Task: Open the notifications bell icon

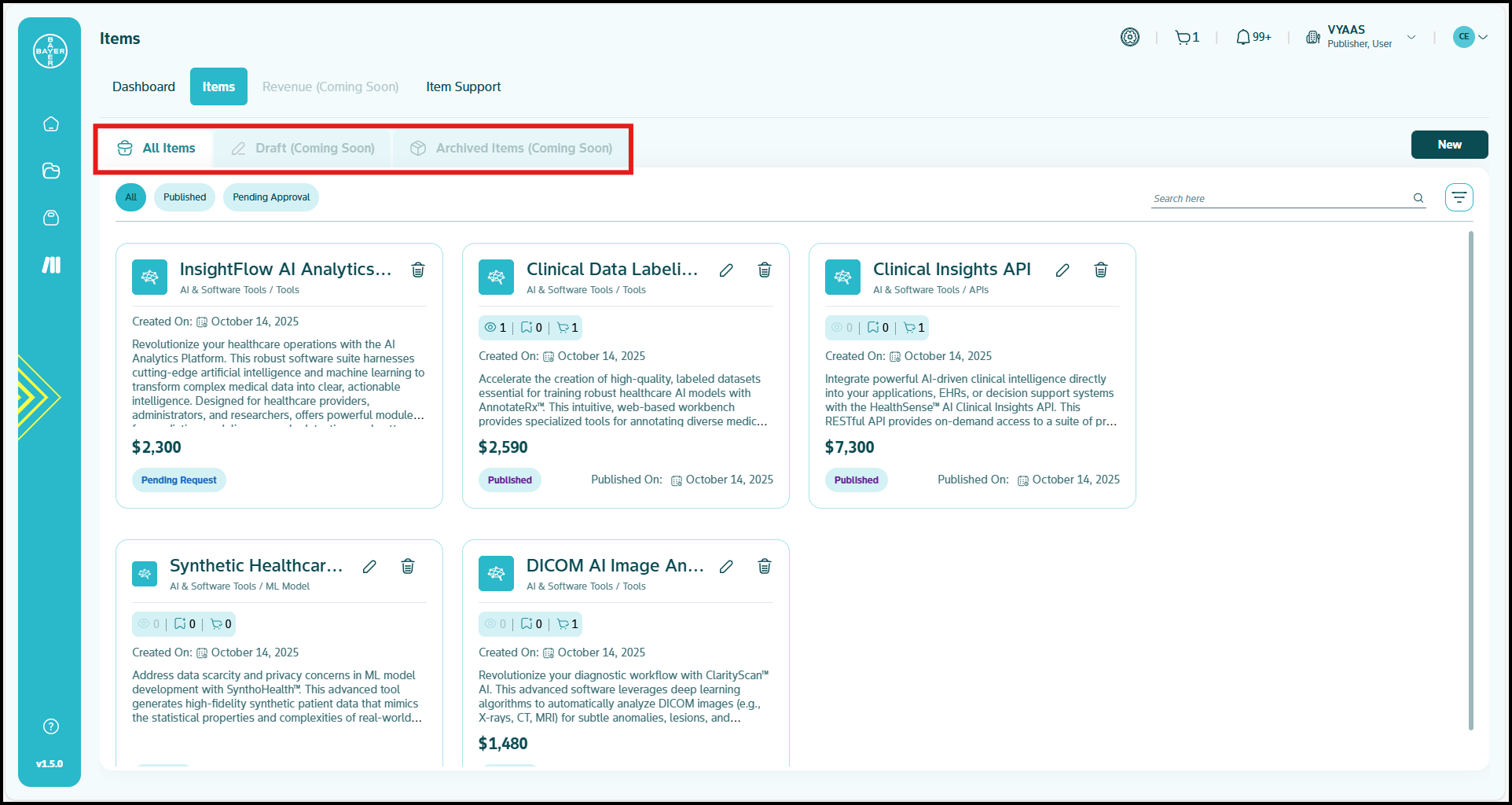Action: pyautogui.click(x=1253, y=37)
